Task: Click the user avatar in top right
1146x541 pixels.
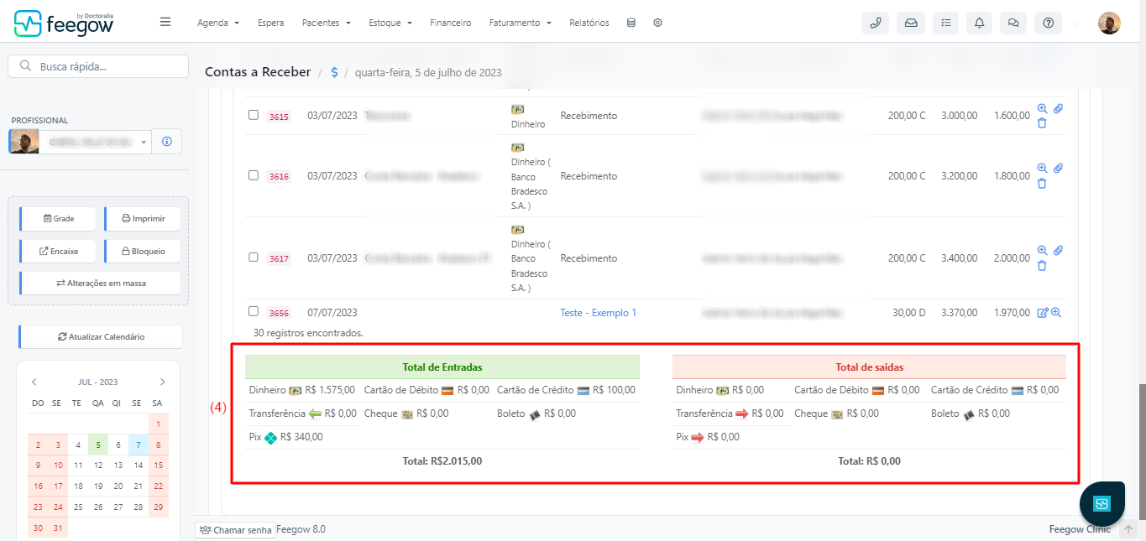Action: [1109, 23]
